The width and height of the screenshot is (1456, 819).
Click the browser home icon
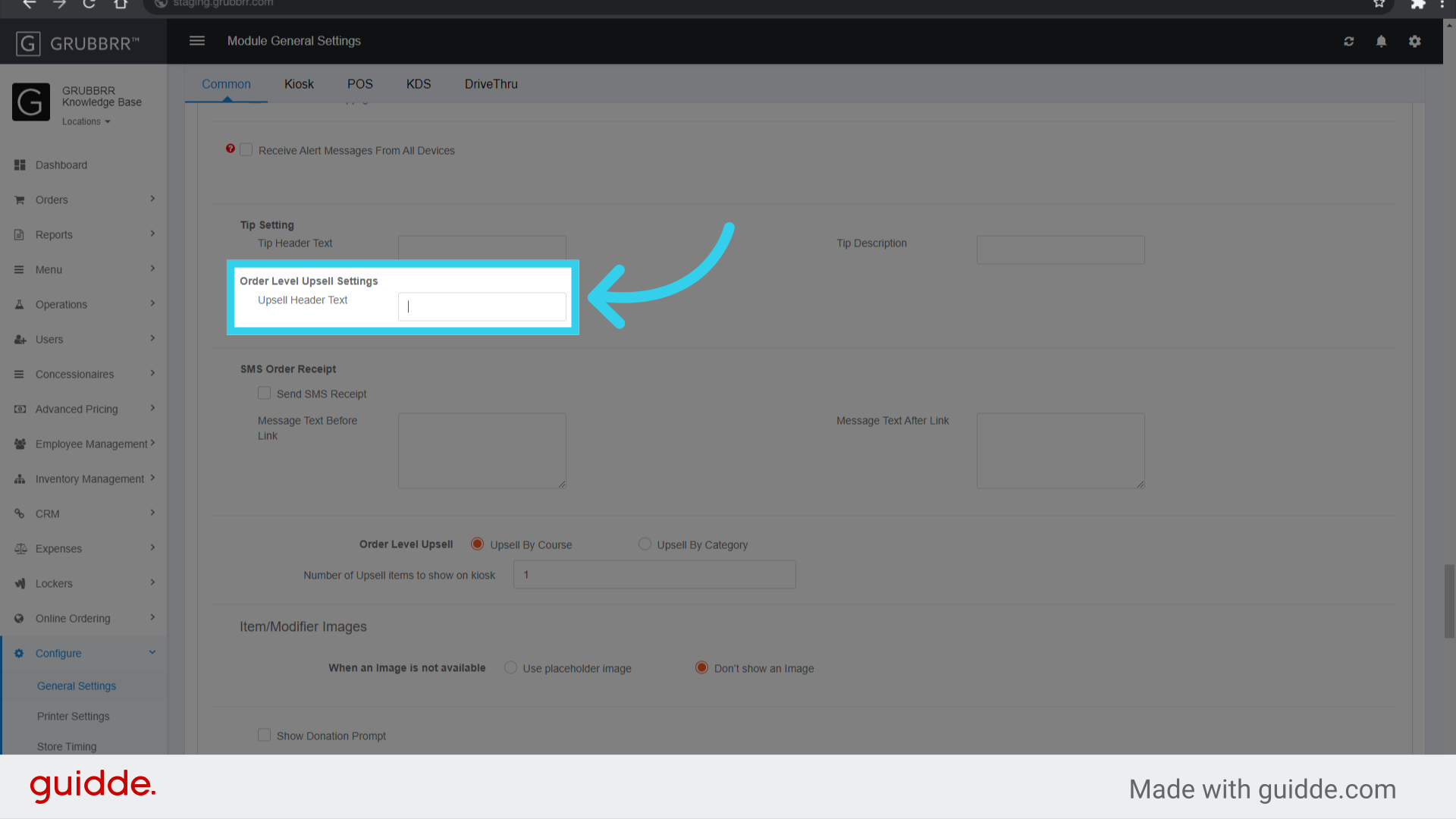(121, 4)
